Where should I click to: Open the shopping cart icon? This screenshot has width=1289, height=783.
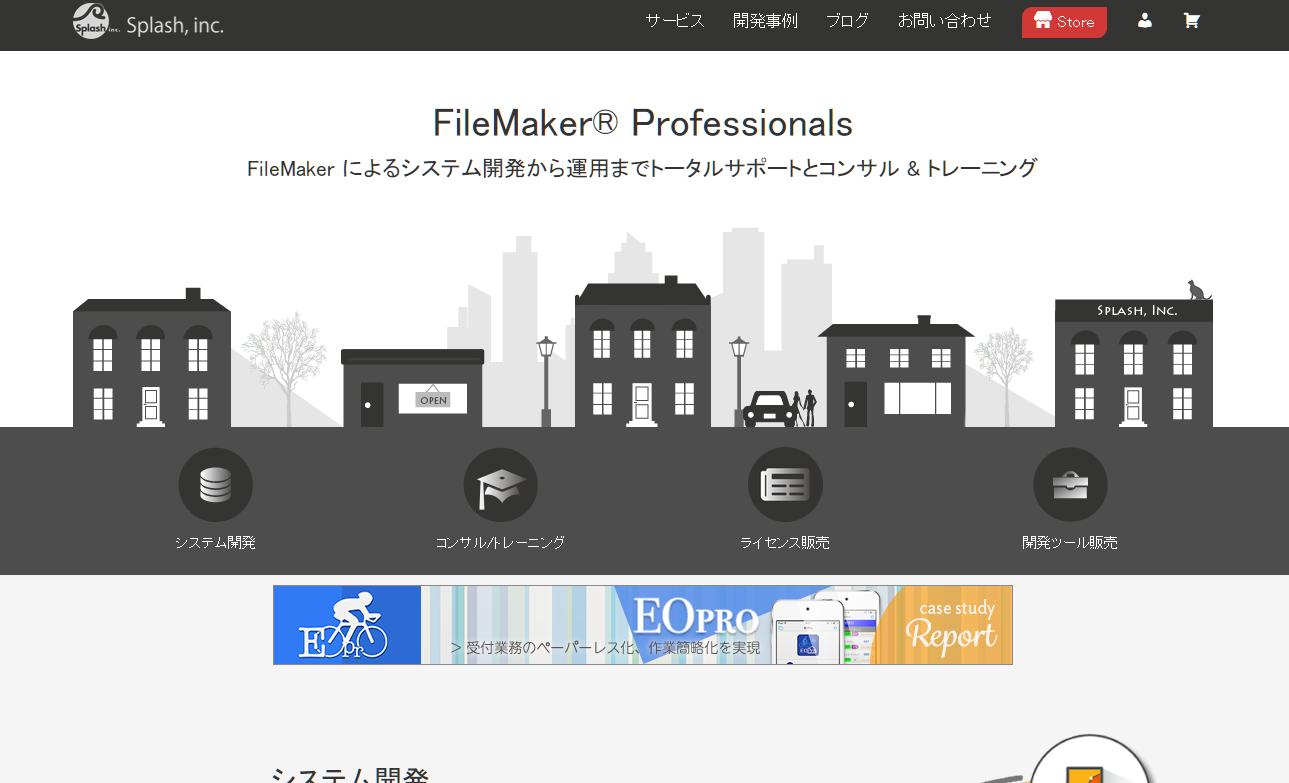[x=1191, y=20]
